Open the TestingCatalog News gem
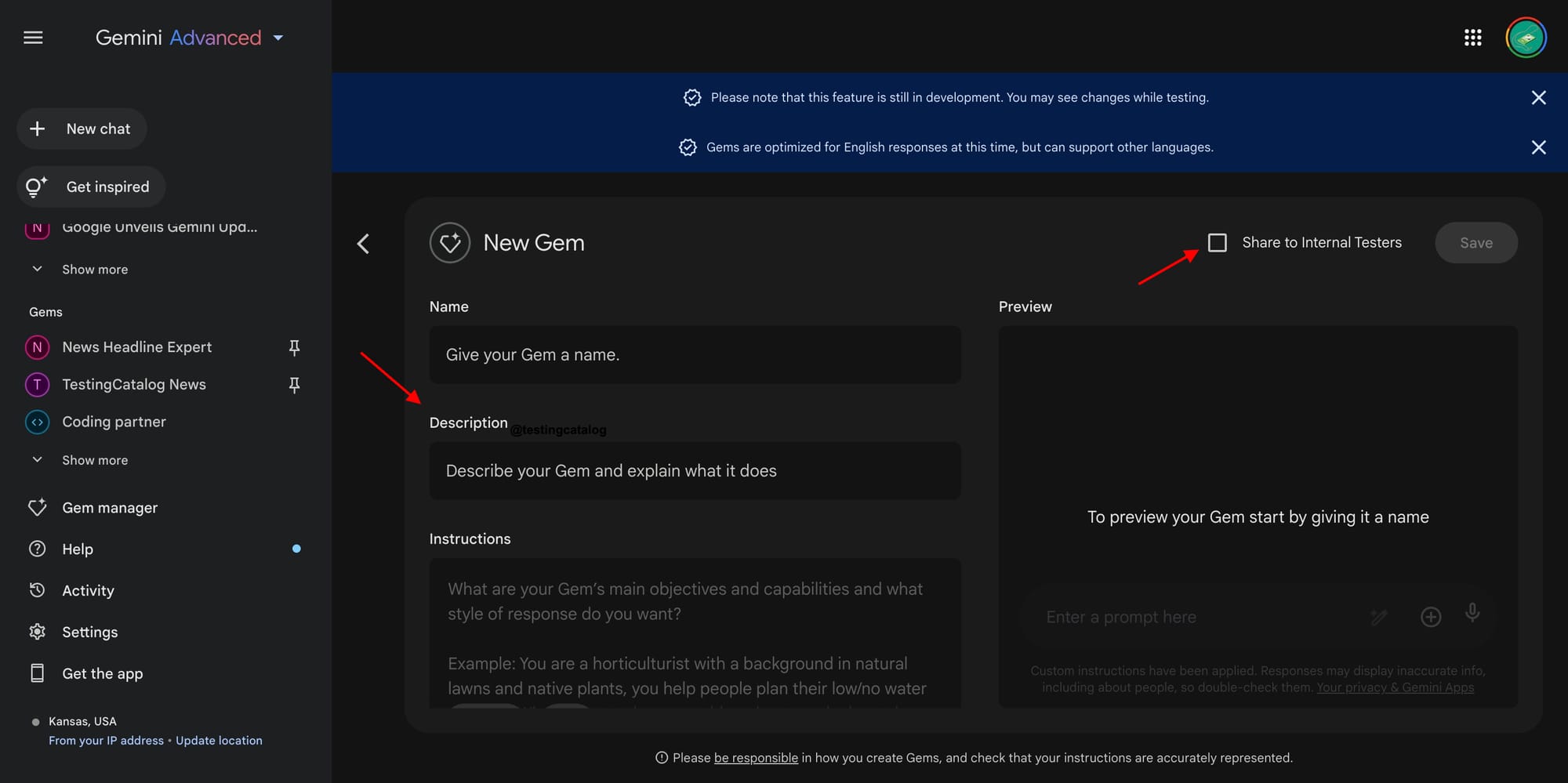Screen dimensions: 1568x783 tap(134, 385)
